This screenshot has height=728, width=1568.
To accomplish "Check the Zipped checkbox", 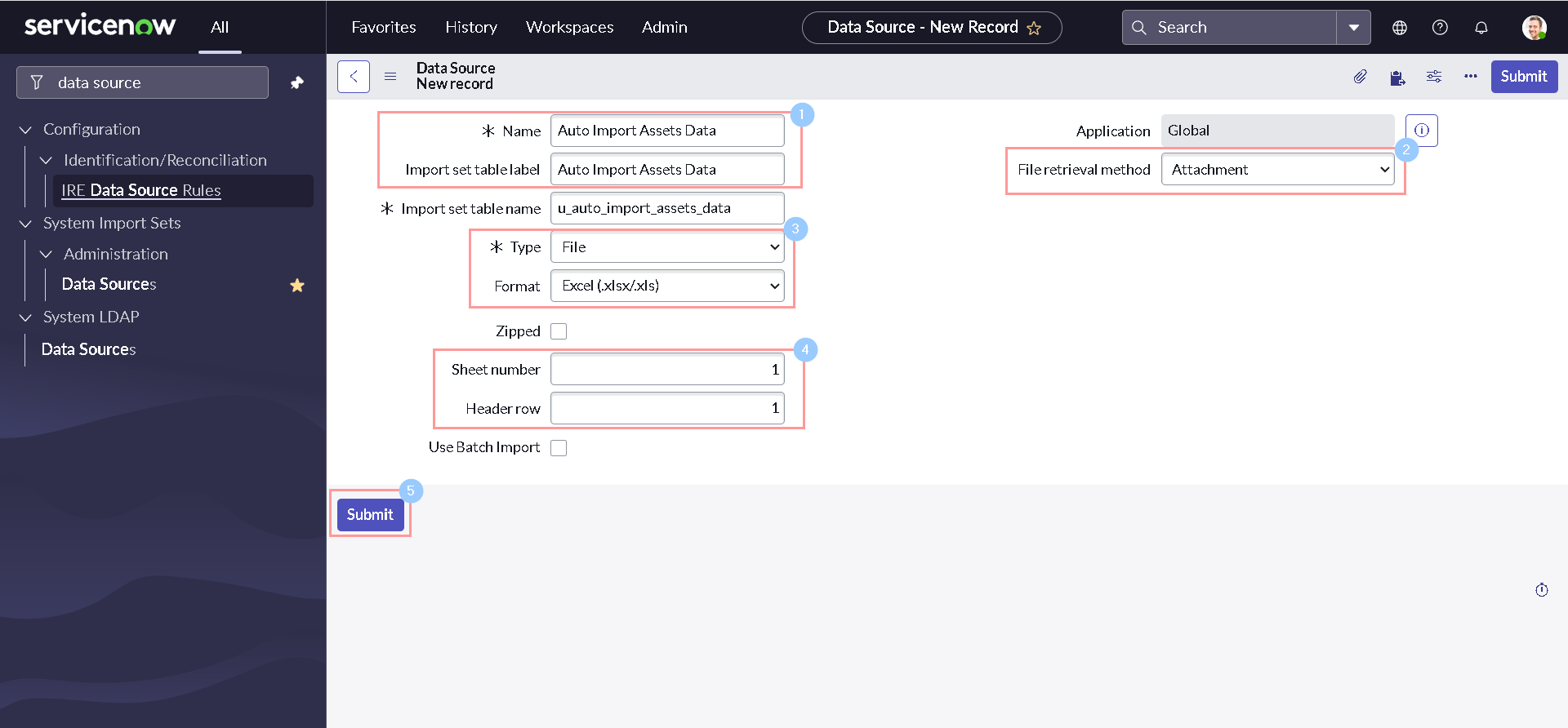I will click(559, 331).
